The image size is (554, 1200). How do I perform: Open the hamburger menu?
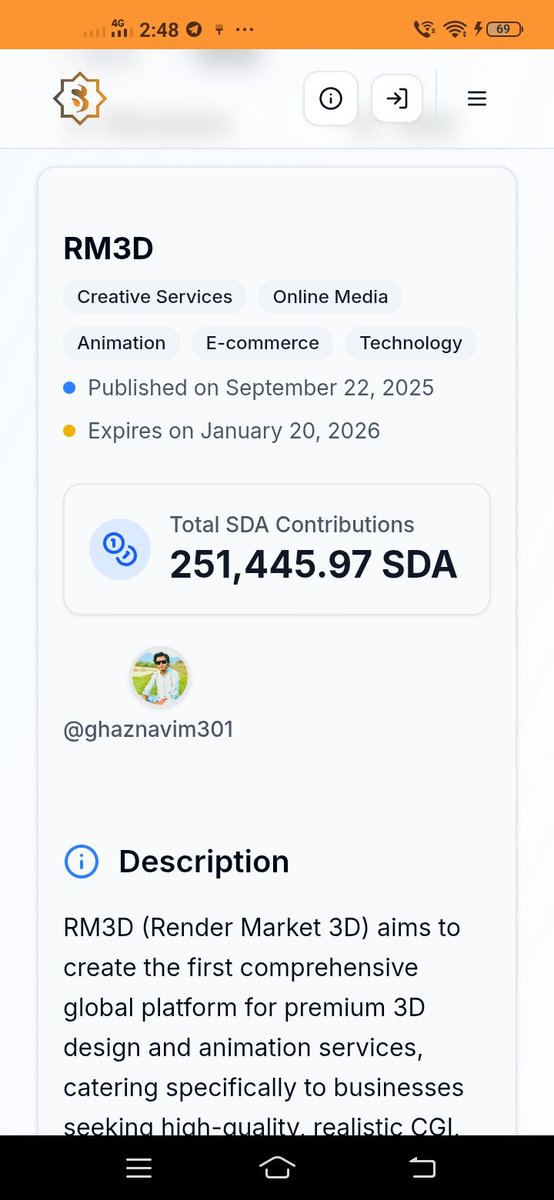point(477,99)
